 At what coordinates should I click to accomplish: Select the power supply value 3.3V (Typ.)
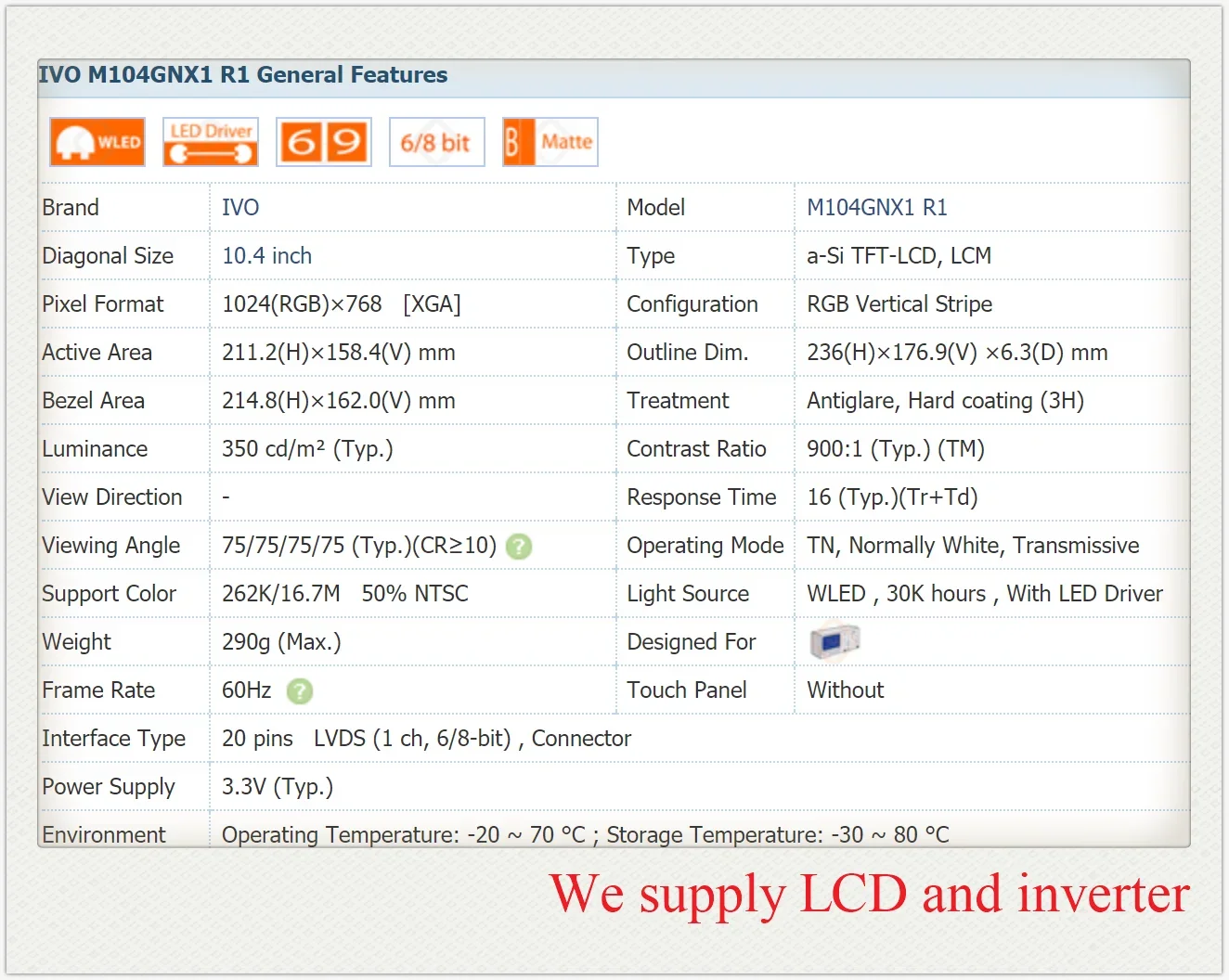point(278,787)
